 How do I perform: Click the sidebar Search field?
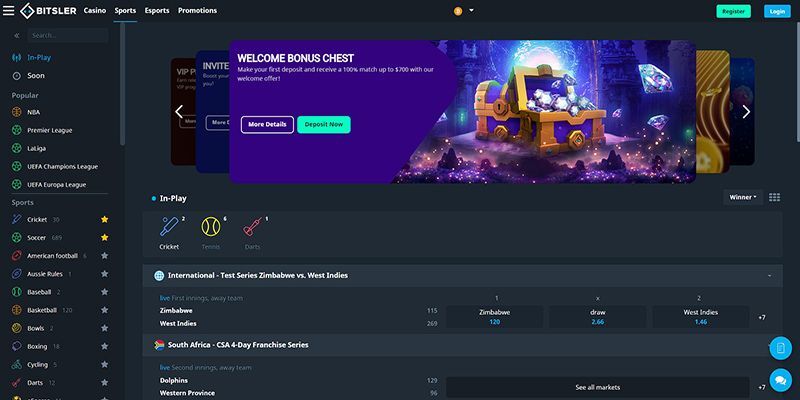pyautogui.click(x=68, y=35)
